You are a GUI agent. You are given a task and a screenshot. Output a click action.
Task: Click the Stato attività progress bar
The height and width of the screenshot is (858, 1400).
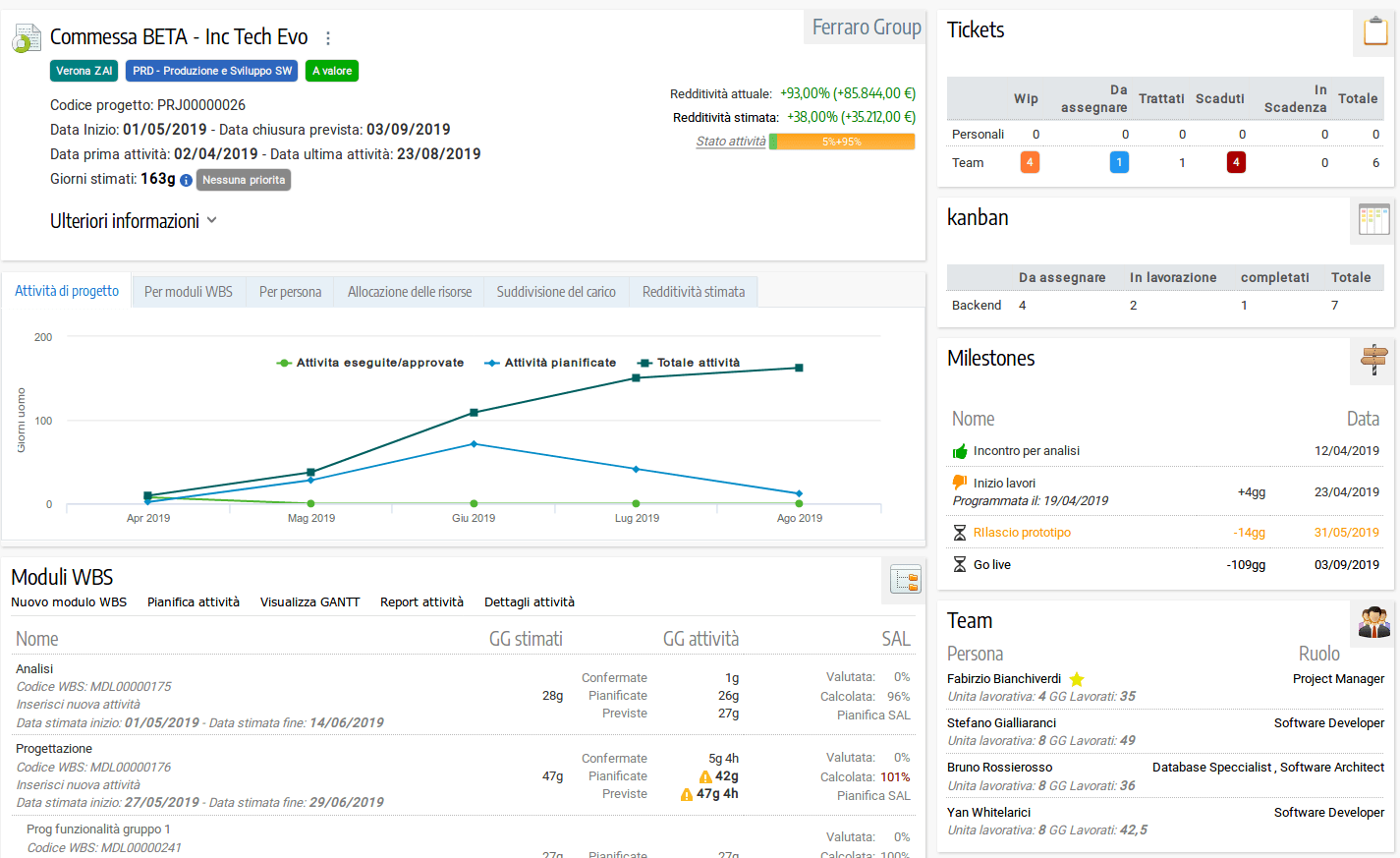pos(841,142)
